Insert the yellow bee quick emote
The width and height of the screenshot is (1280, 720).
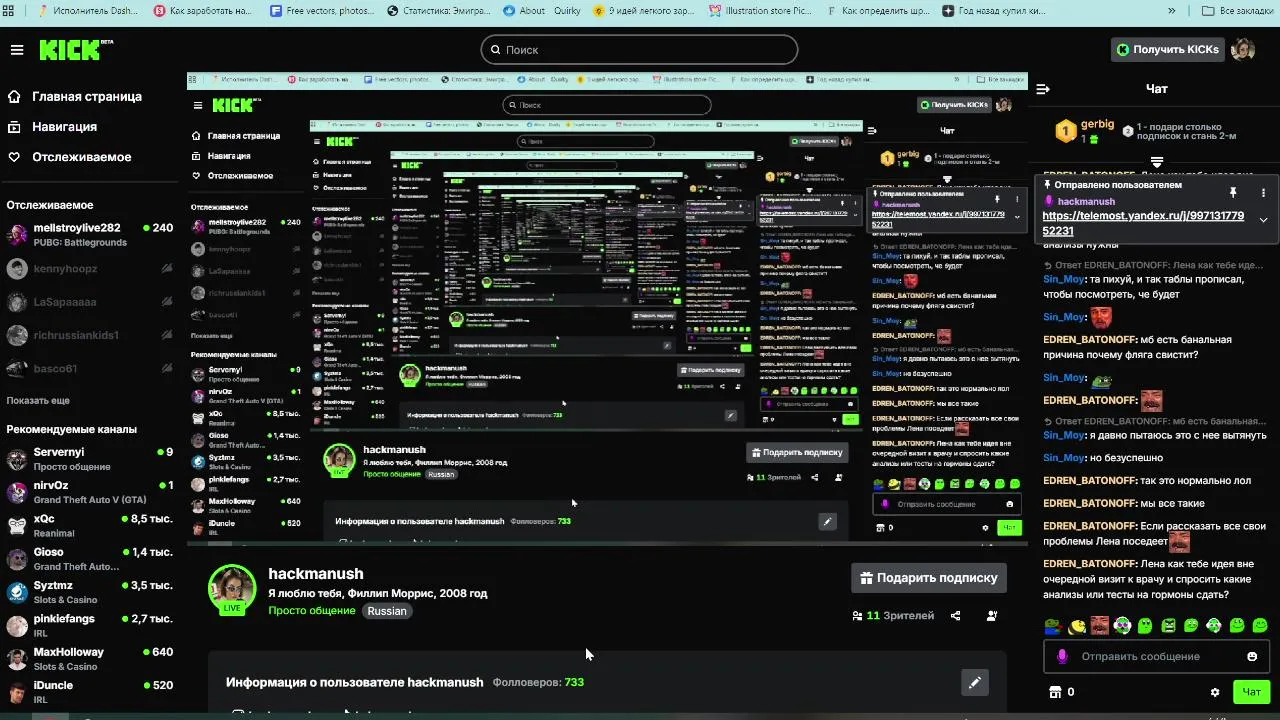1077,626
